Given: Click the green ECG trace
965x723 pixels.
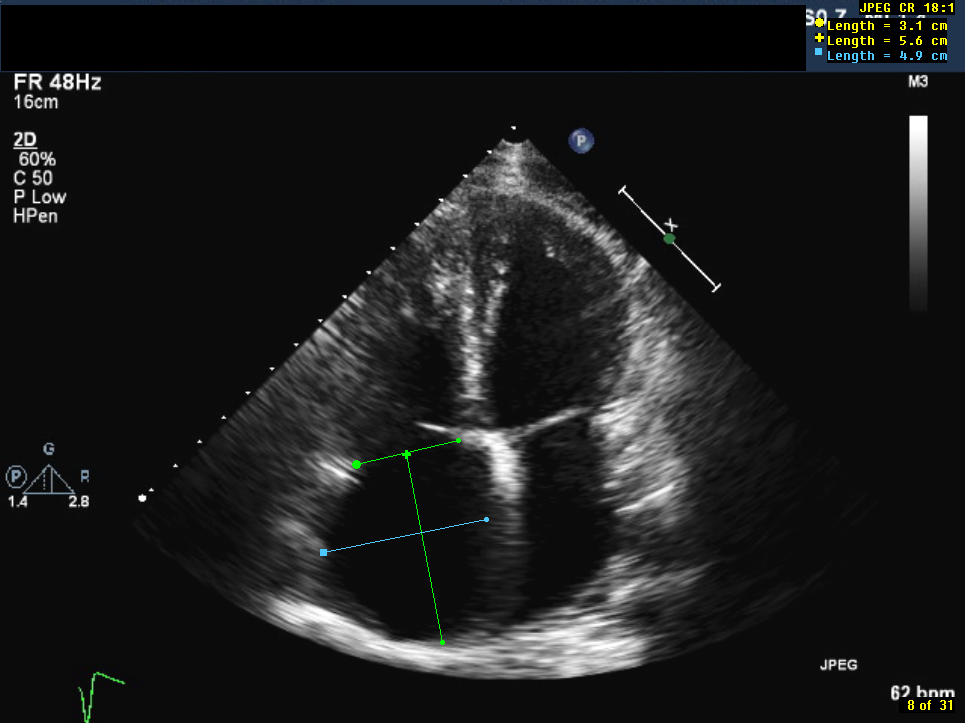Looking at the screenshot, I should pos(100,688).
